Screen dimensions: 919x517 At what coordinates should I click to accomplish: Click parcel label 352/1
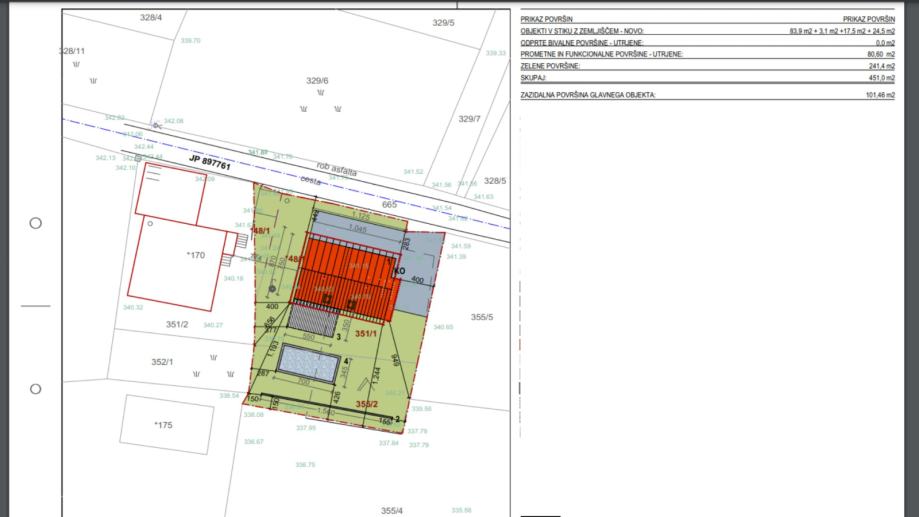coord(164,362)
